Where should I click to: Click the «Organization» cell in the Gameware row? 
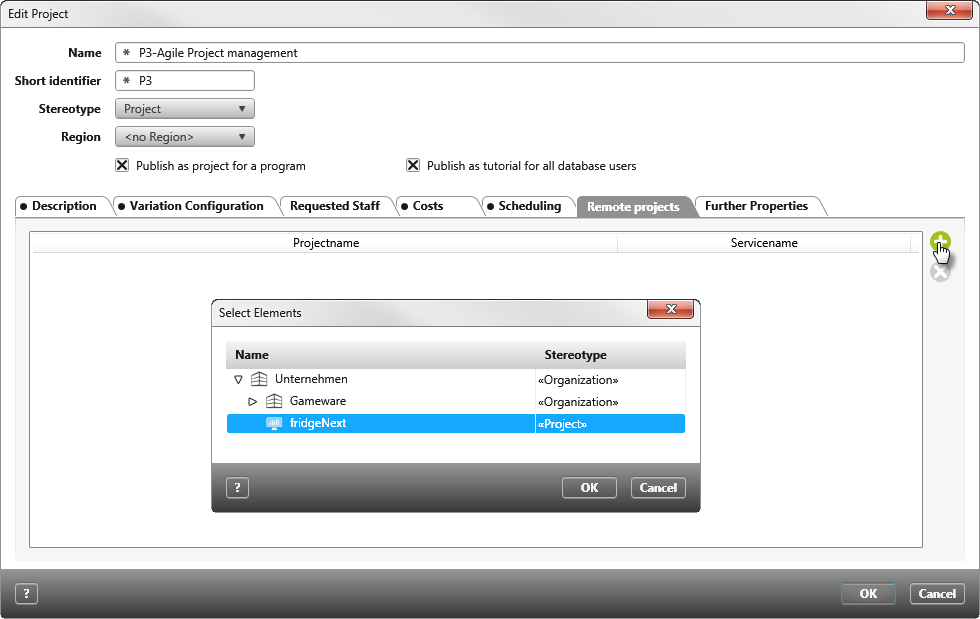pyautogui.click(x=610, y=401)
